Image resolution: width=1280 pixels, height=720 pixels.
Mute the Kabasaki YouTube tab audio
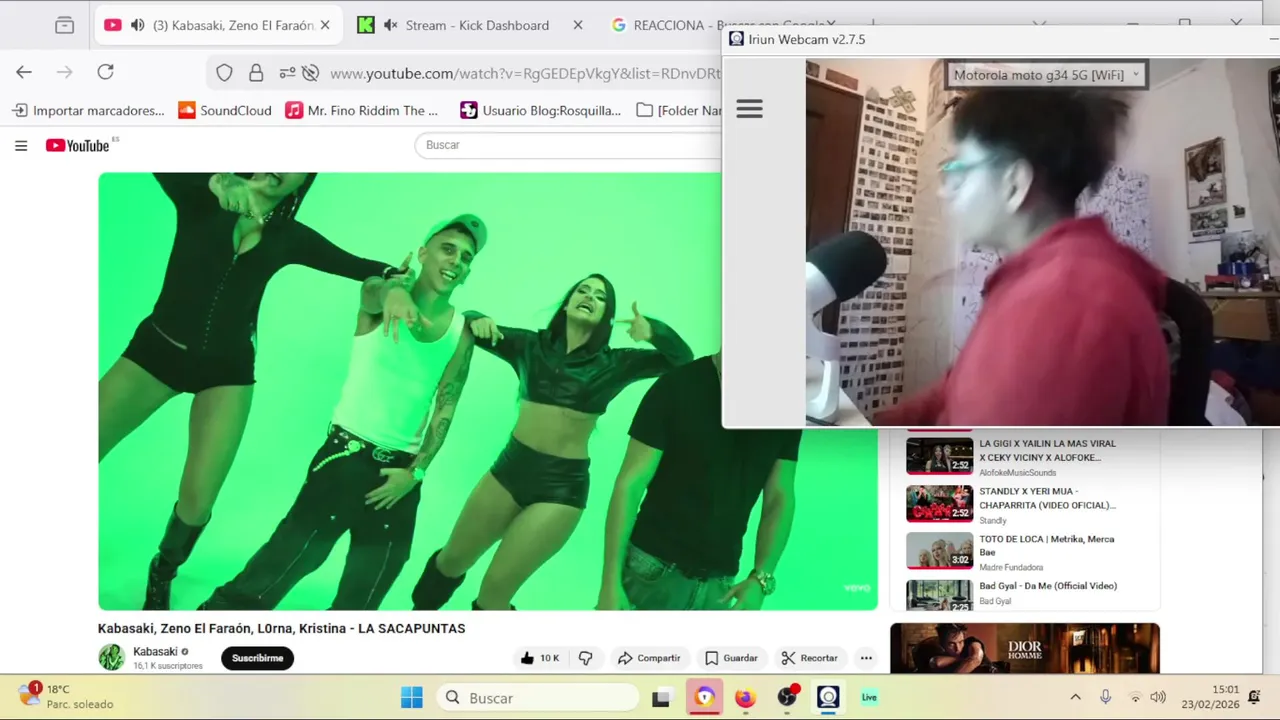point(137,25)
